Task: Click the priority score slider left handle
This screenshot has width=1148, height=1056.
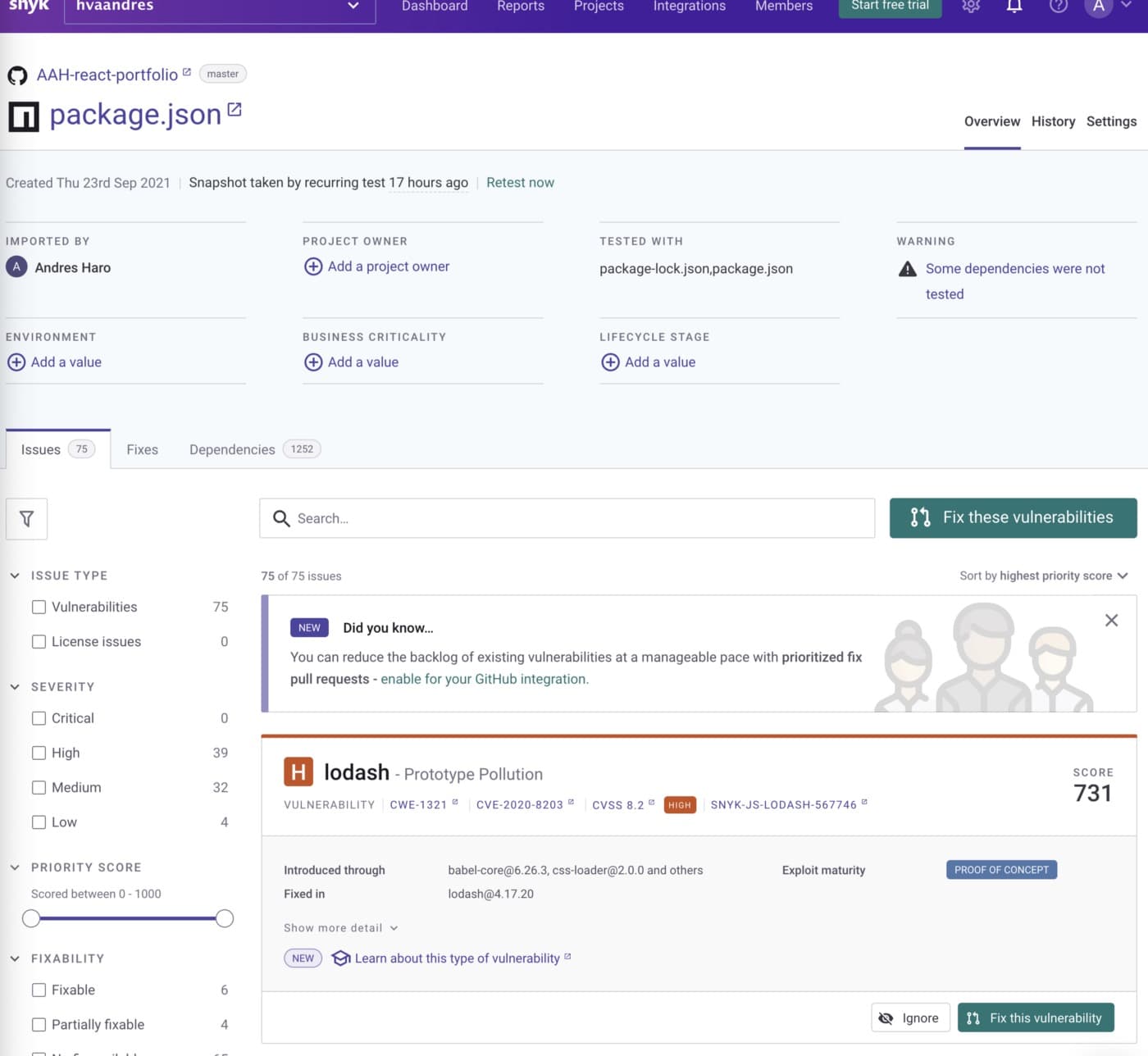Action: [x=31, y=918]
